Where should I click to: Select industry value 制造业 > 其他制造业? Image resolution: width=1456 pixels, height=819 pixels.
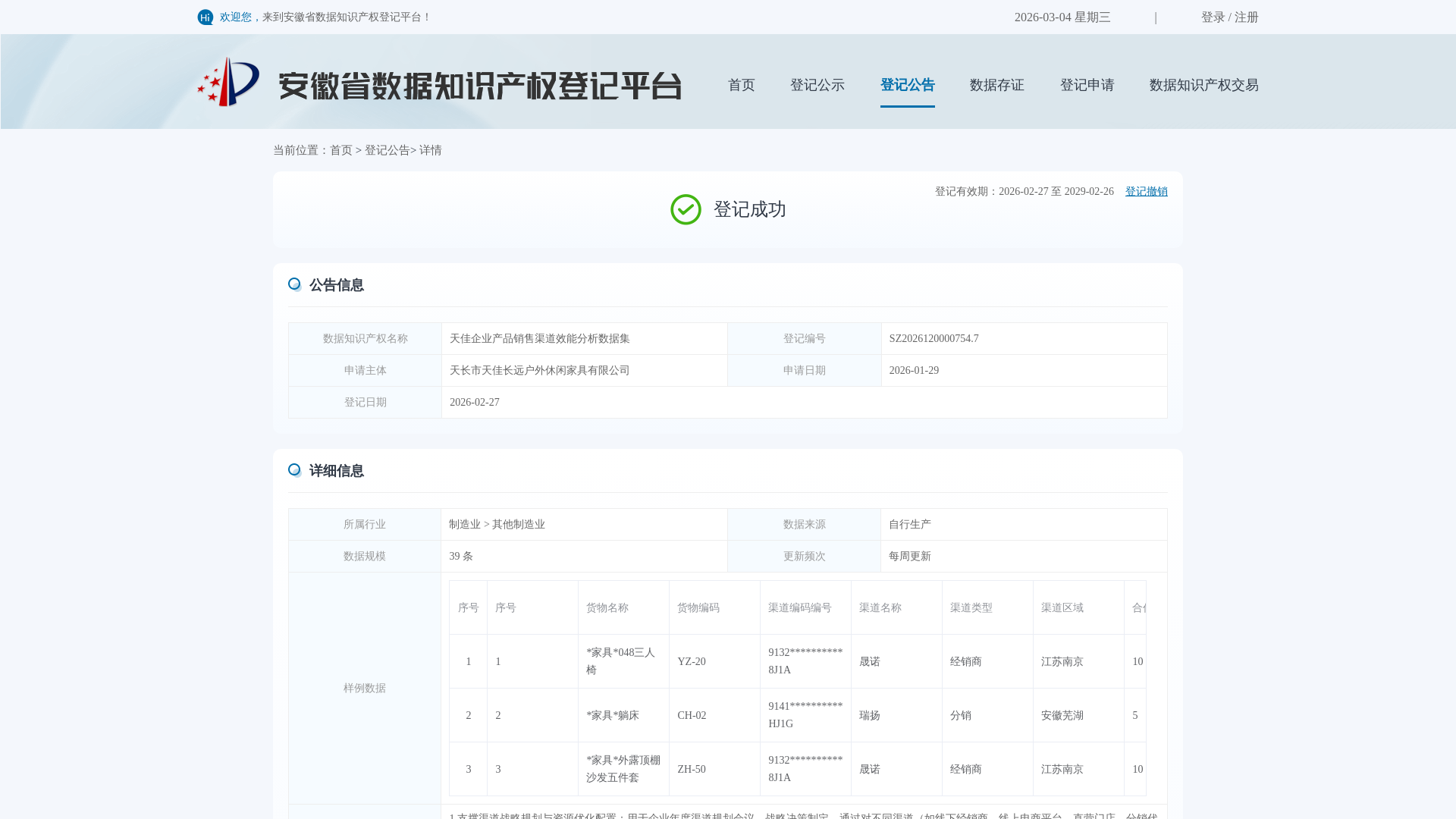click(x=497, y=525)
